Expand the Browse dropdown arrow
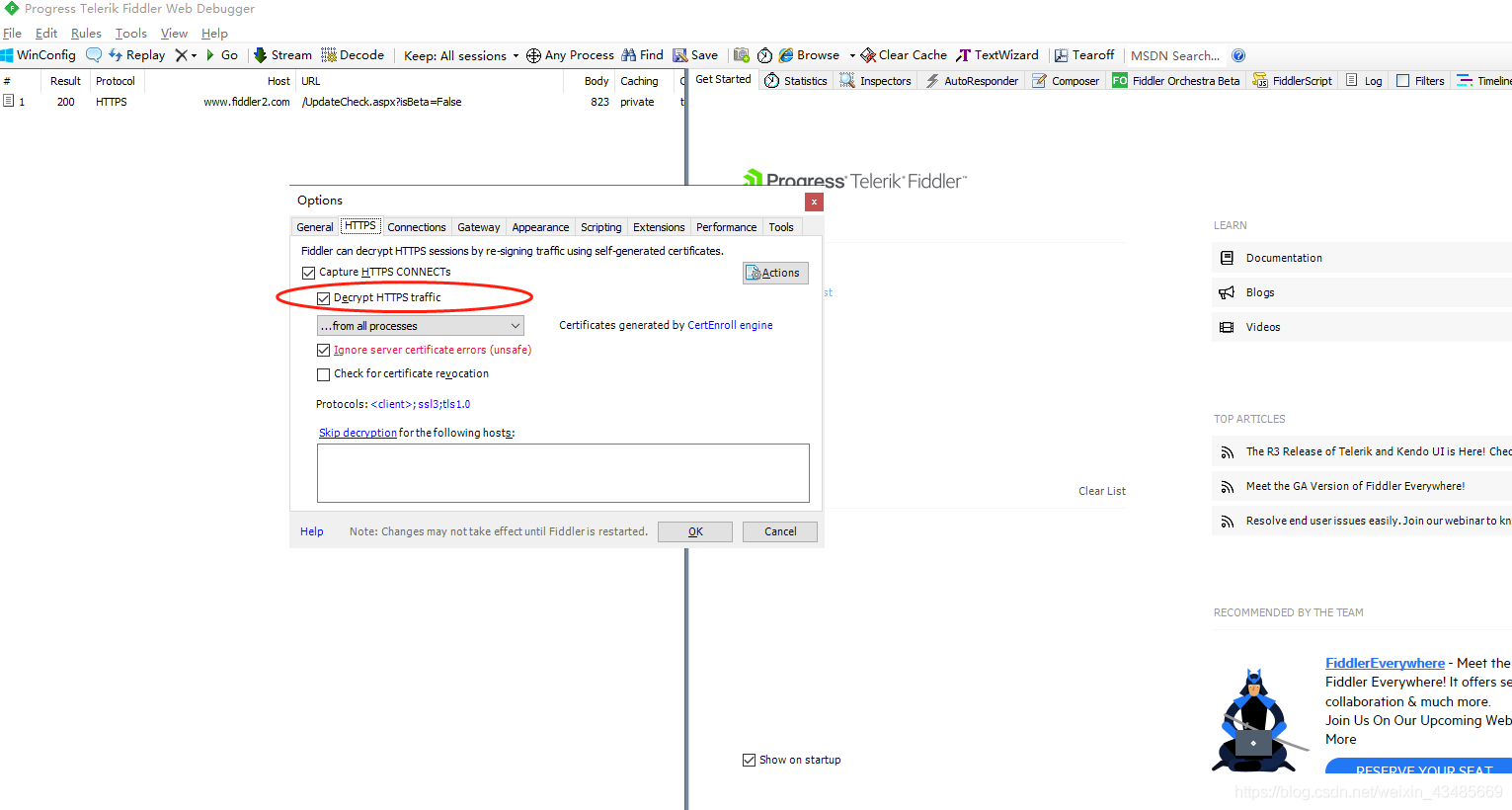 pos(852,55)
